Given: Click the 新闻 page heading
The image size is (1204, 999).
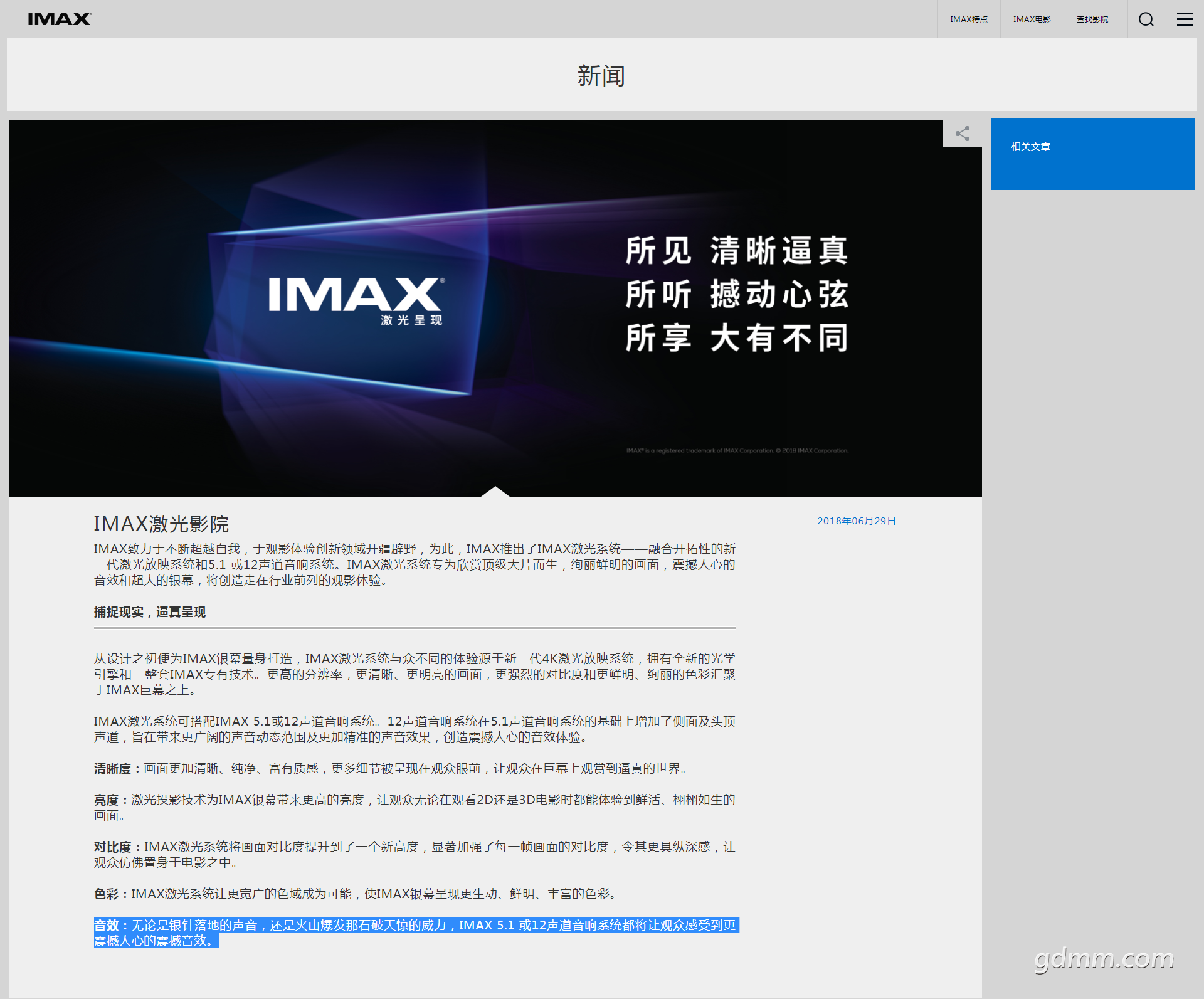Looking at the screenshot, I should coord(601,76).
